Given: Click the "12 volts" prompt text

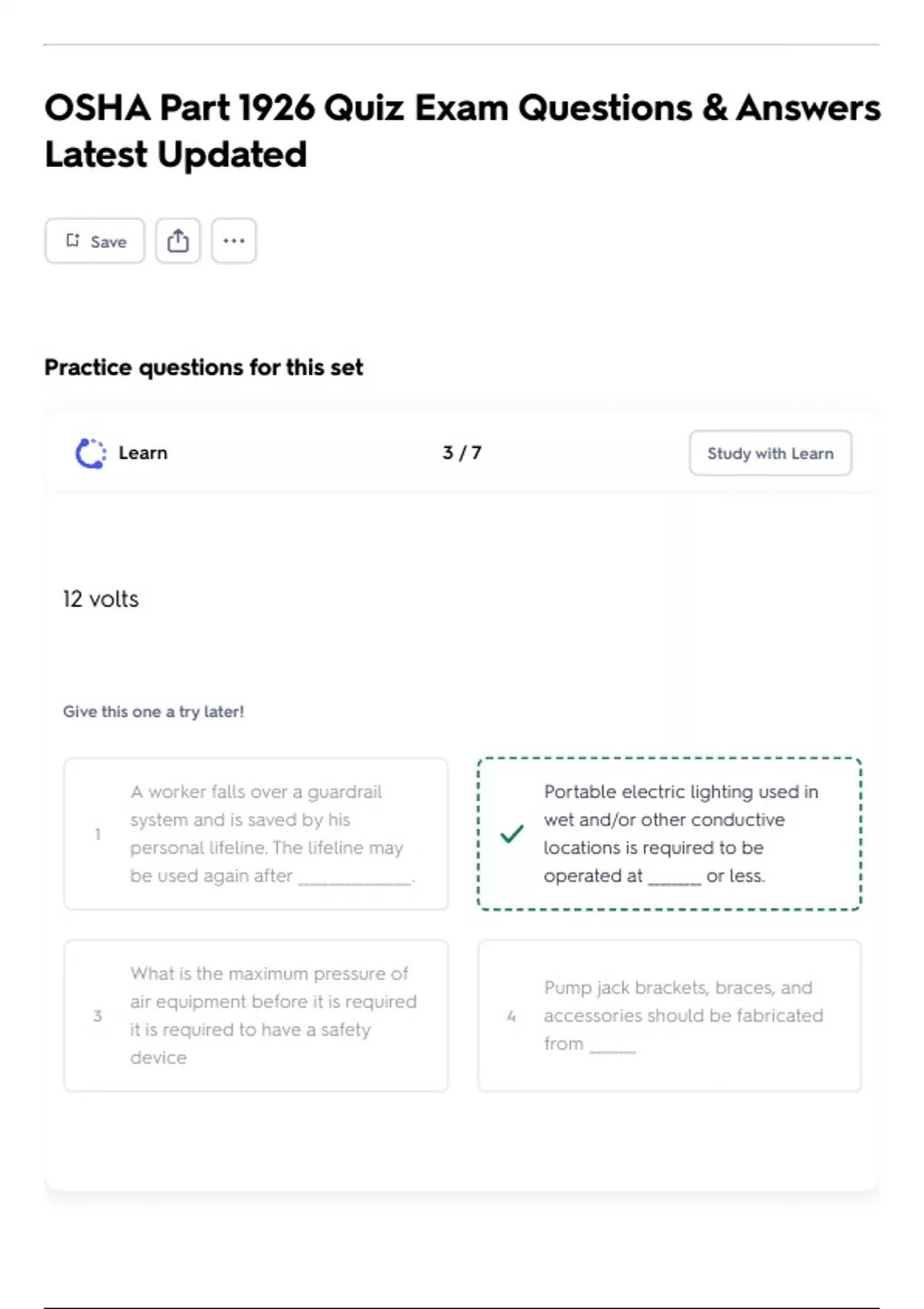Looking at the screenshot, I should (x=101, y=599).
